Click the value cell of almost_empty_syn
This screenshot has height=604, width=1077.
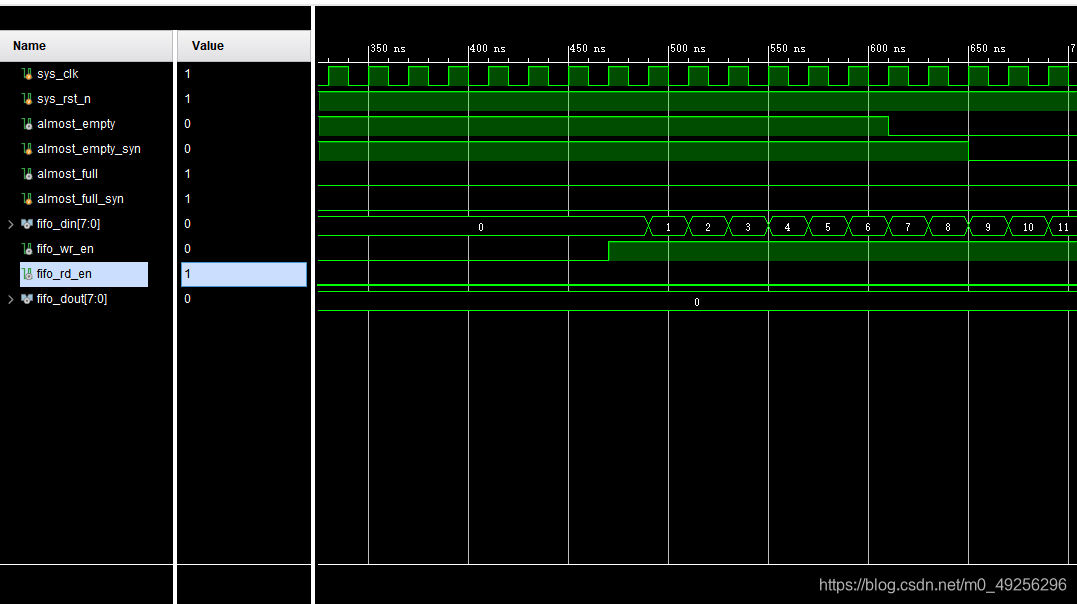tap(244, 148)
